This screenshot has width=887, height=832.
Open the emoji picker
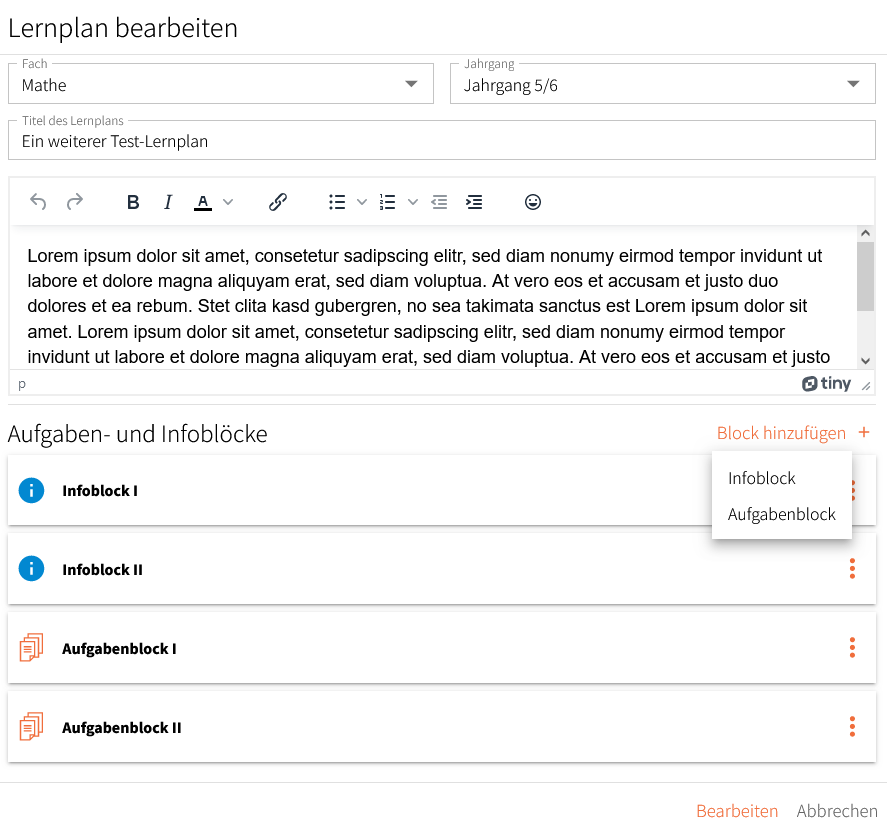[x=533, y=202]
